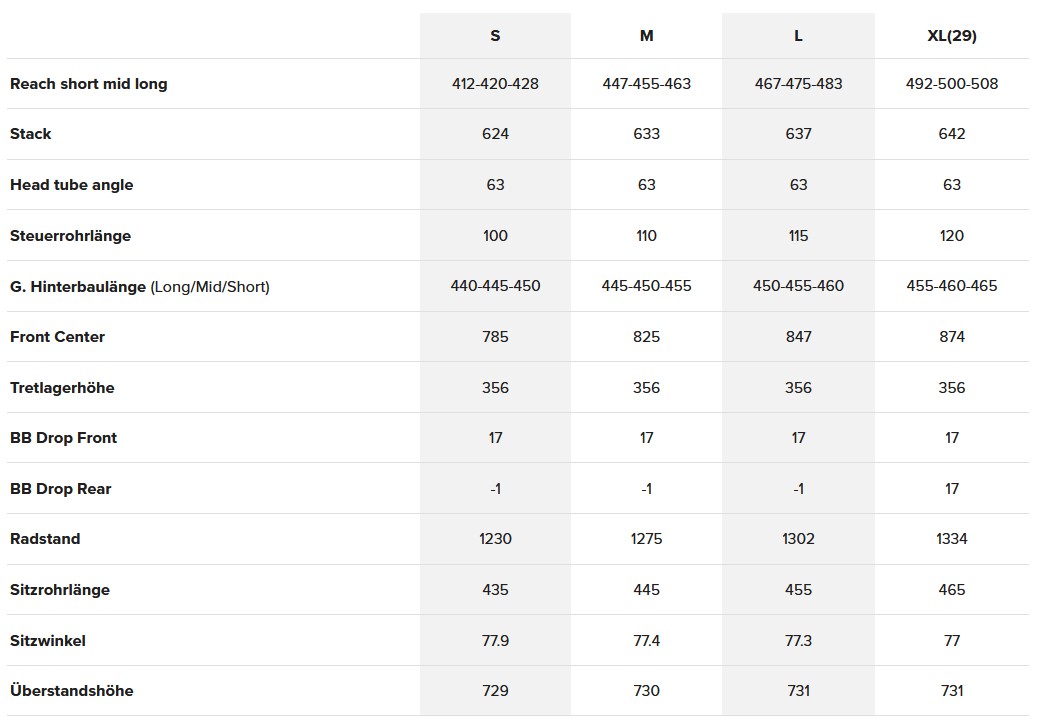Click the S reach value 412-420-428
This screenshot has width=1046, height=725.
495,84
